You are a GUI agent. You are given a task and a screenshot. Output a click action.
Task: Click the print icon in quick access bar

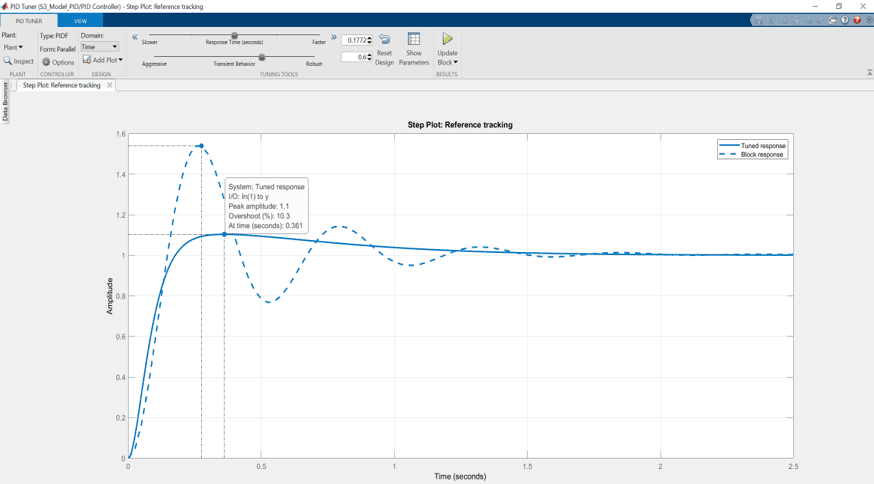pyautogui.click(x=833, y=20)
